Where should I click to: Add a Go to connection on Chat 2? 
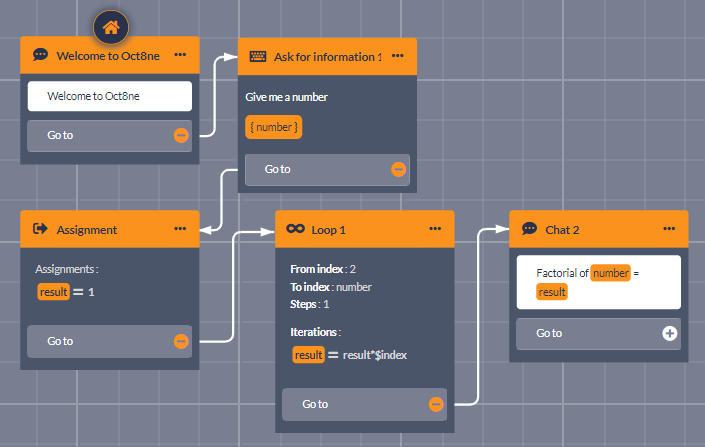point(669,333)
